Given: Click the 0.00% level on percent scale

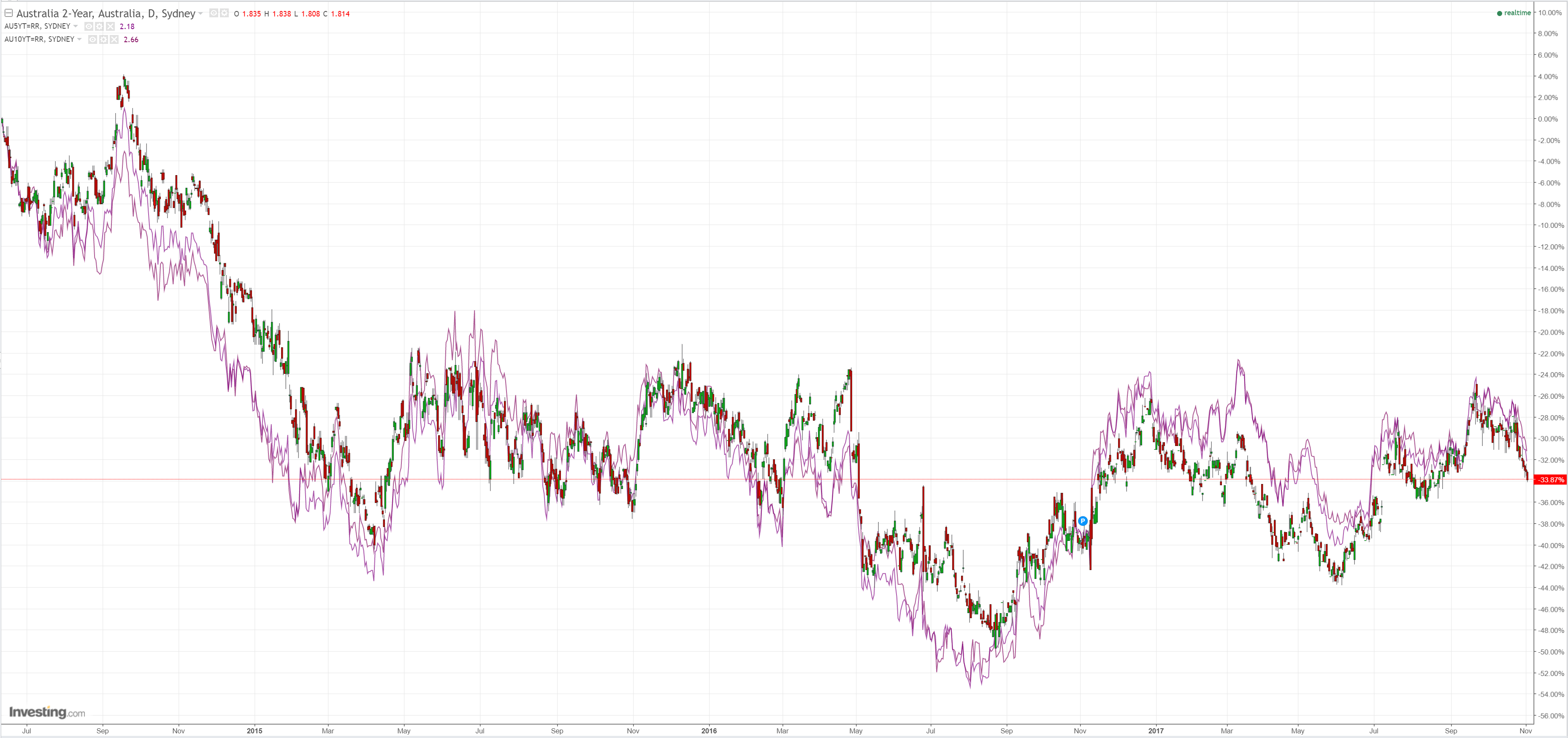Looking at the screenshot, I should [1547, 119].
